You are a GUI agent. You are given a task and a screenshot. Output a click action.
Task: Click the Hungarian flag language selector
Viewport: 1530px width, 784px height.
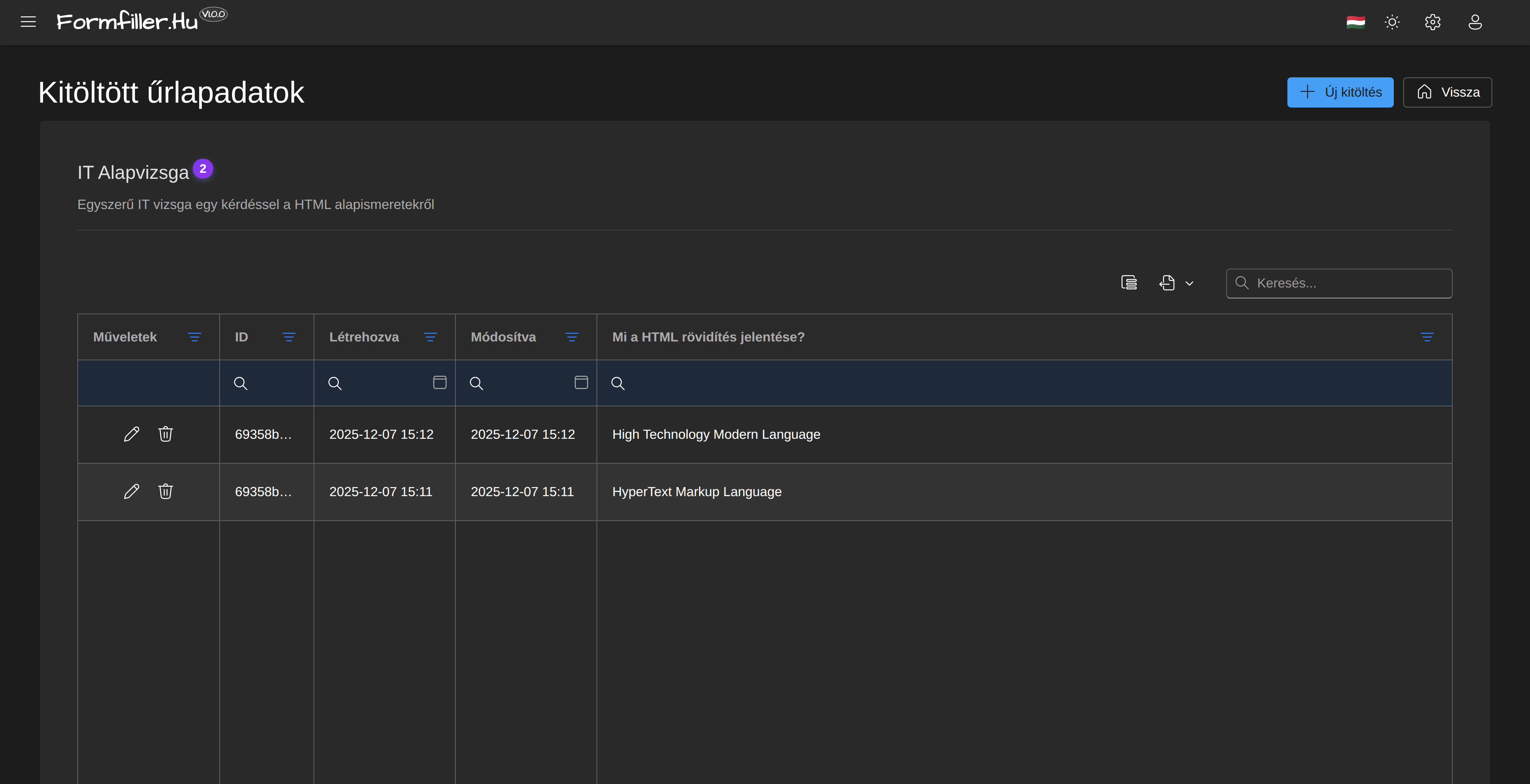(x=1355, y=22)
